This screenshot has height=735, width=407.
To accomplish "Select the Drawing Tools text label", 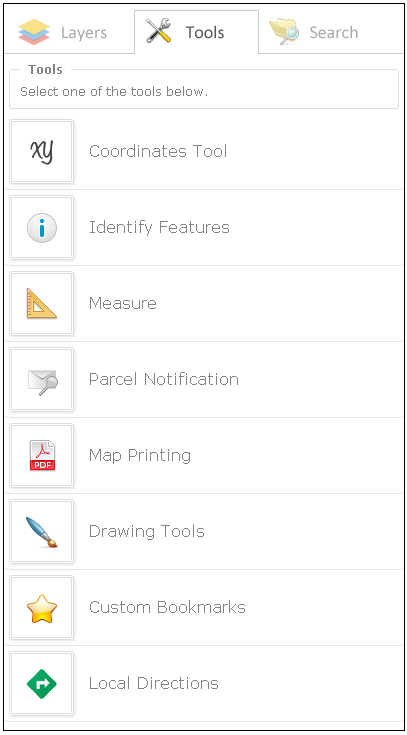I will (147, 532).
